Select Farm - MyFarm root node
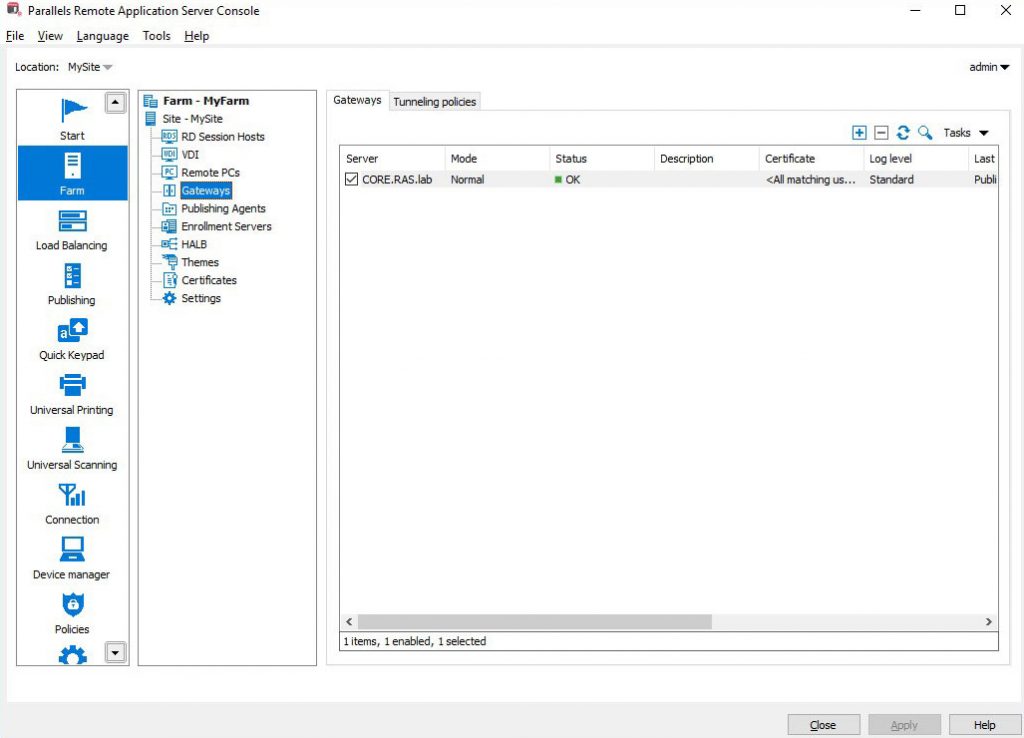Image resolution: width=1024 pixels, height=738 pixels. coord(206,101)
